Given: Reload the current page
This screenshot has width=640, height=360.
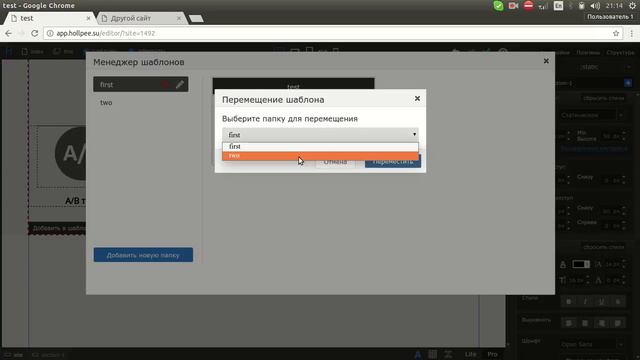Looking at the screenshot, I should pyautogui.click(x=35, y=33).
